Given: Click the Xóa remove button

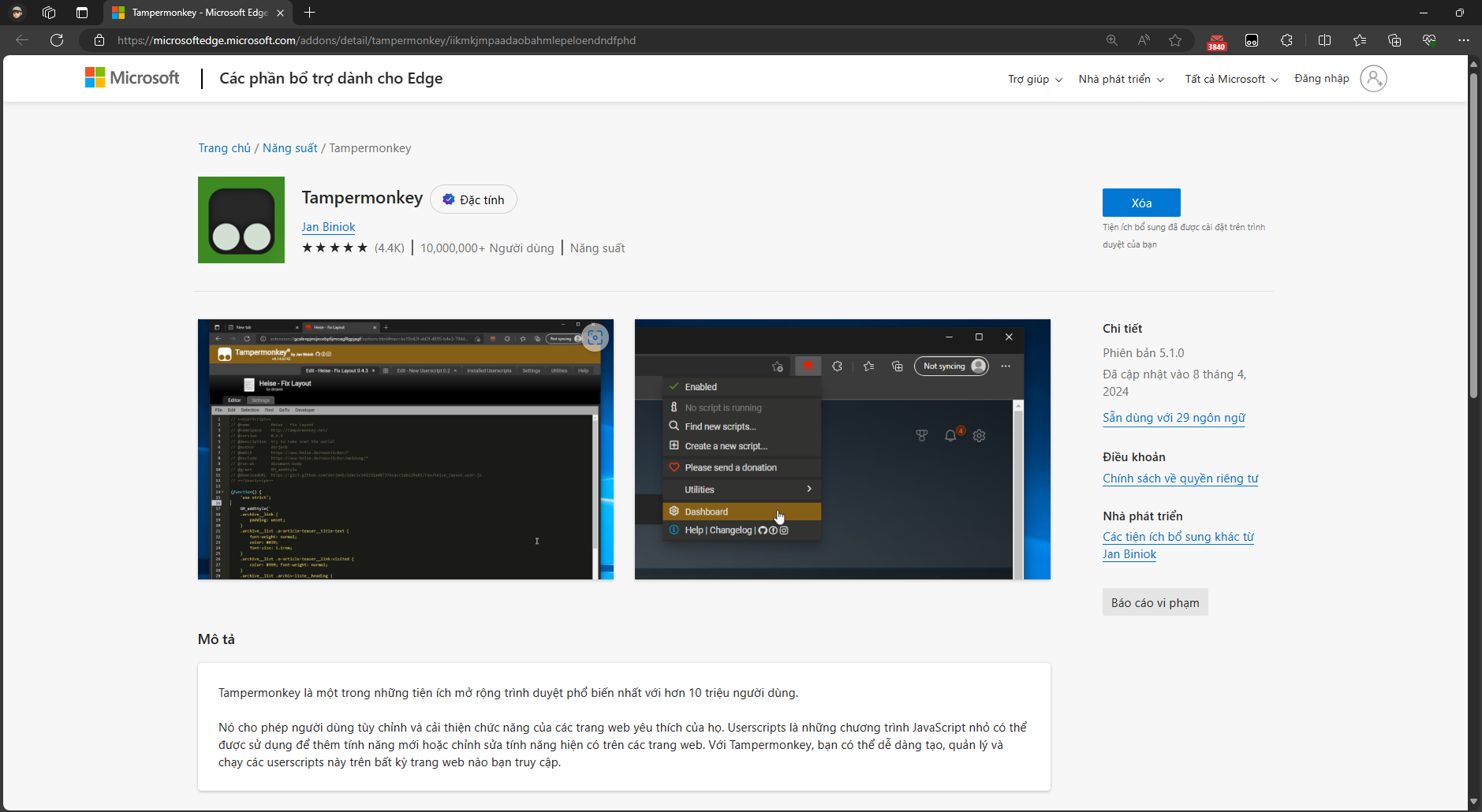Looking at the screenshot, I should click(x=1141, y=203).
